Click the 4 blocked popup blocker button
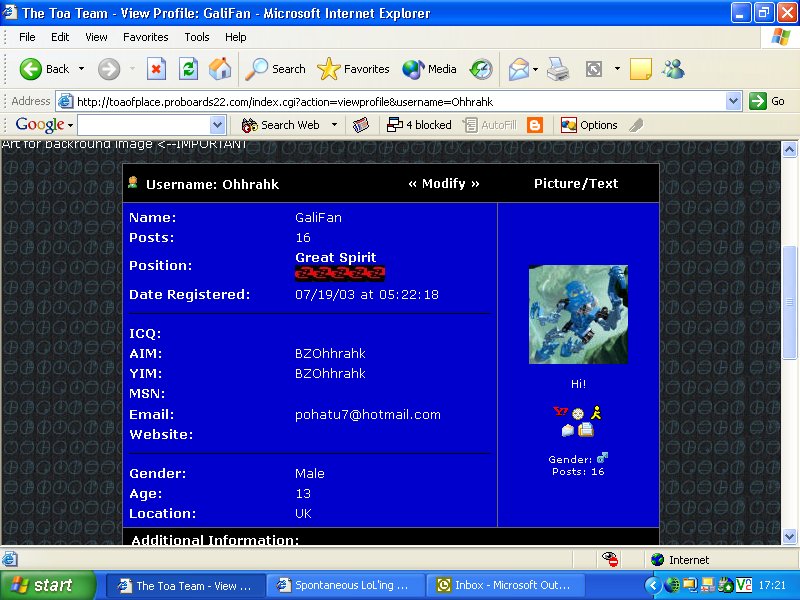Viewport: 800px width, 600px height. coord(419,125)
